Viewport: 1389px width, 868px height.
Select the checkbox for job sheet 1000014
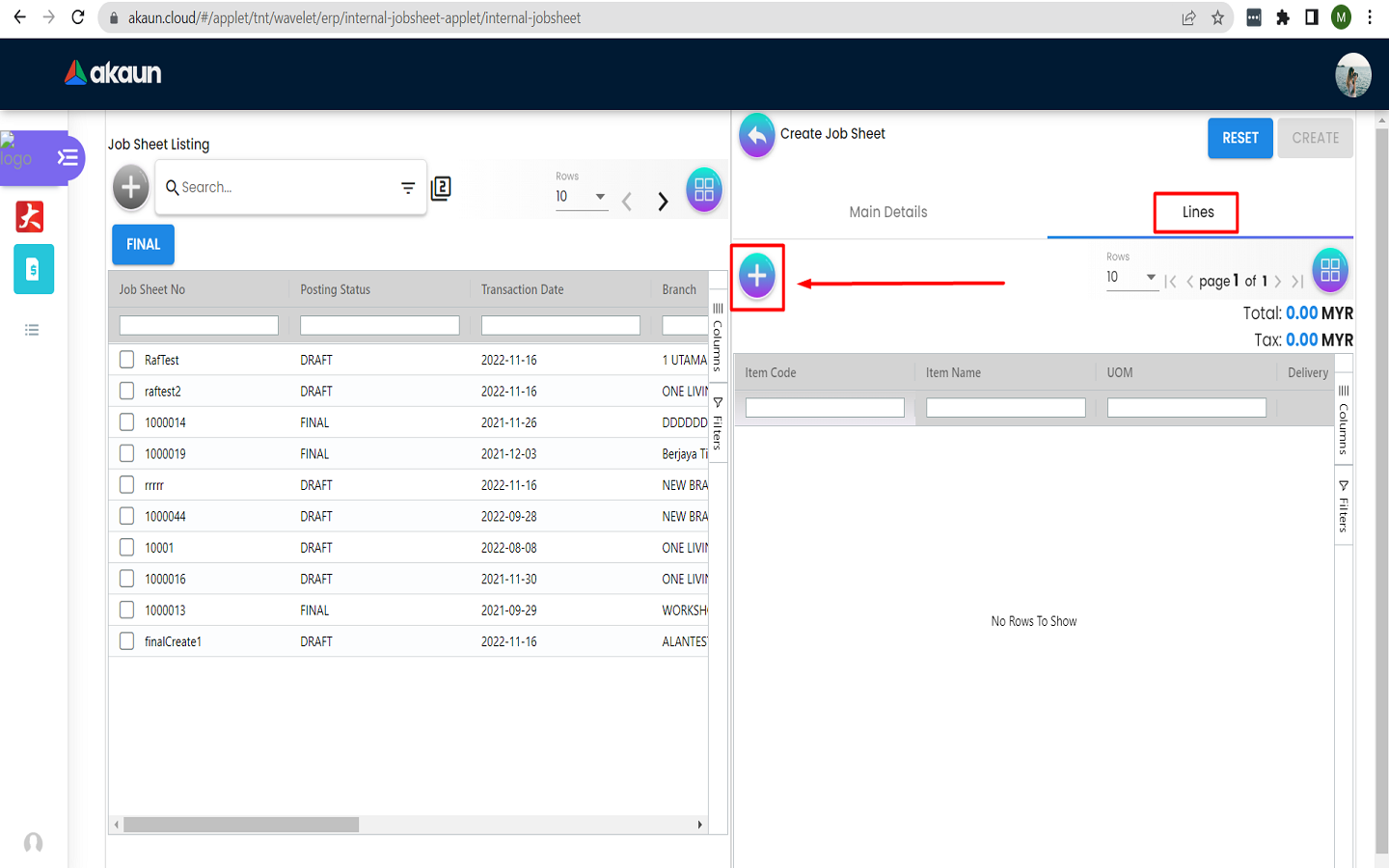[x=126, y=422]
